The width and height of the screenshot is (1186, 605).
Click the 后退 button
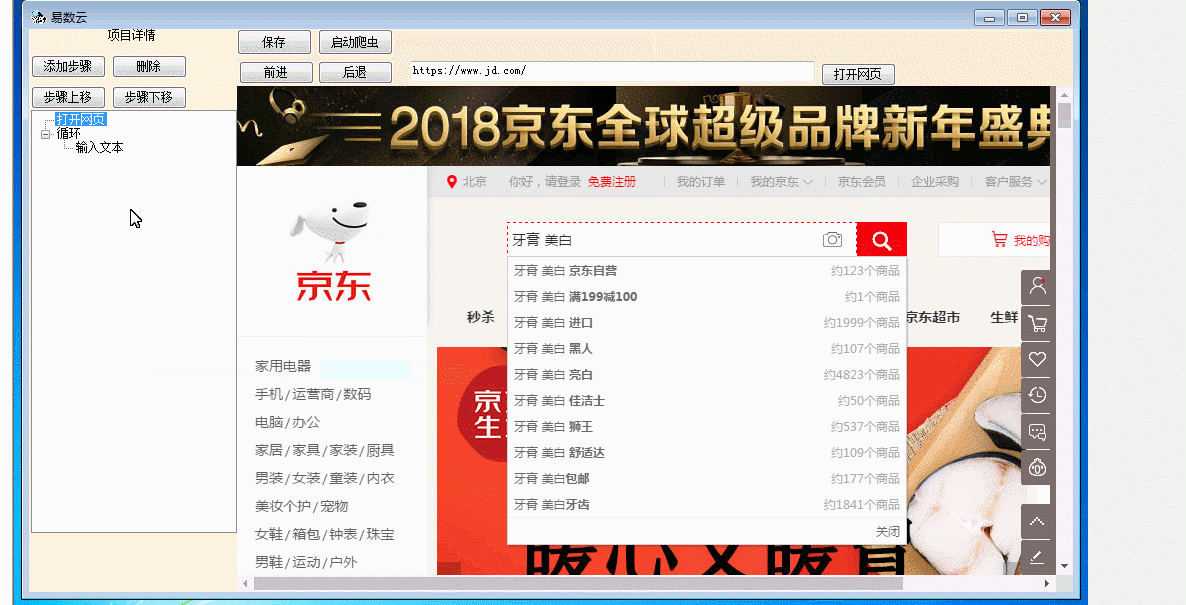pos(355,73)
